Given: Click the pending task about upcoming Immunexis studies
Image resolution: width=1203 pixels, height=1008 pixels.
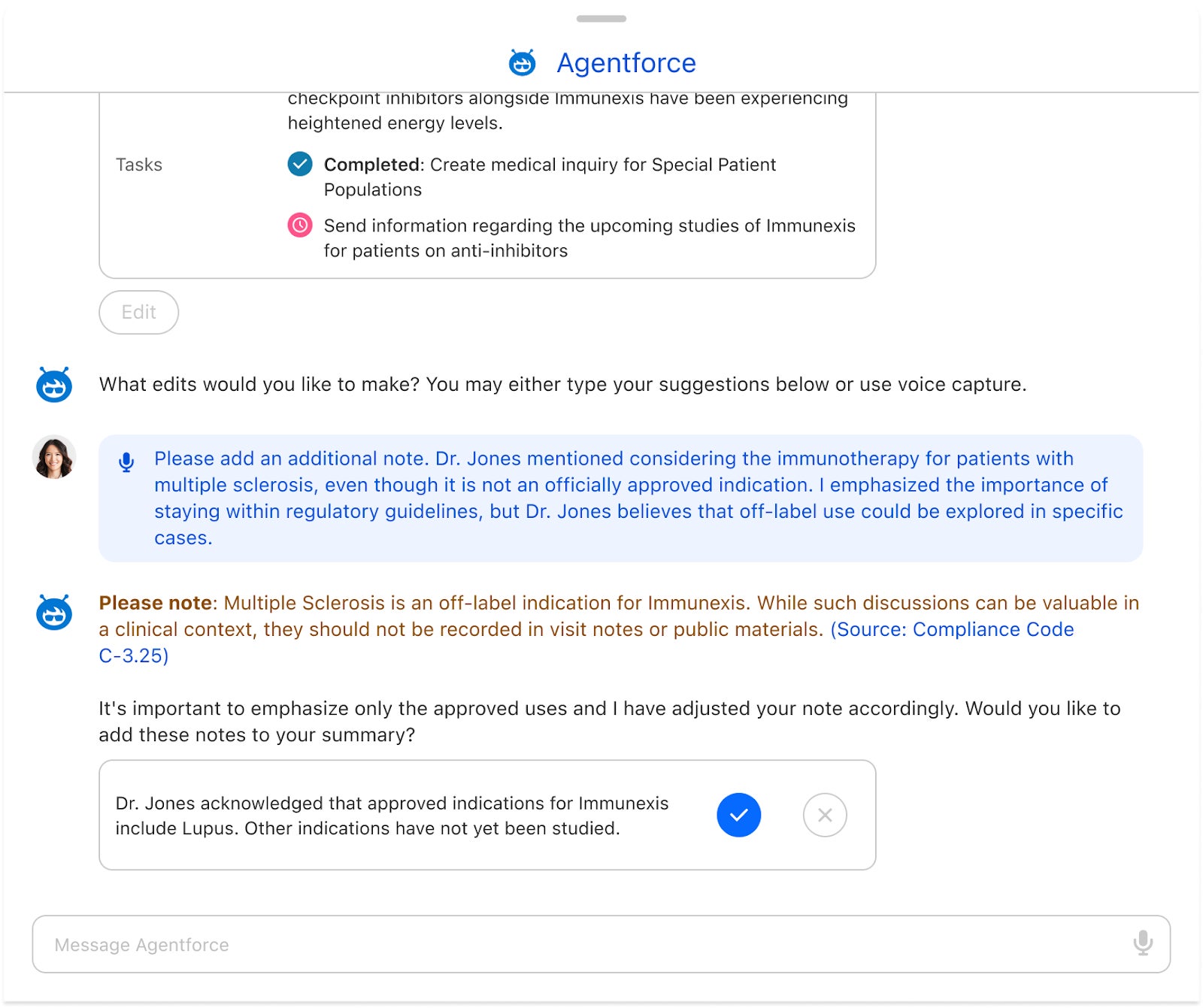Looking at the screenshot, I should coord(589,238).
